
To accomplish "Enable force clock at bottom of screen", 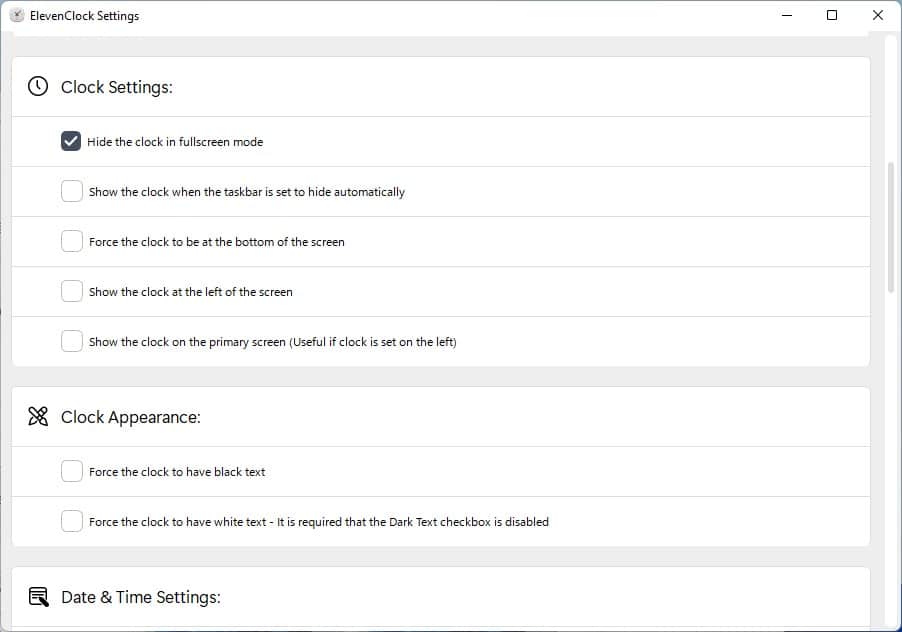I will (x=72, y=241).
